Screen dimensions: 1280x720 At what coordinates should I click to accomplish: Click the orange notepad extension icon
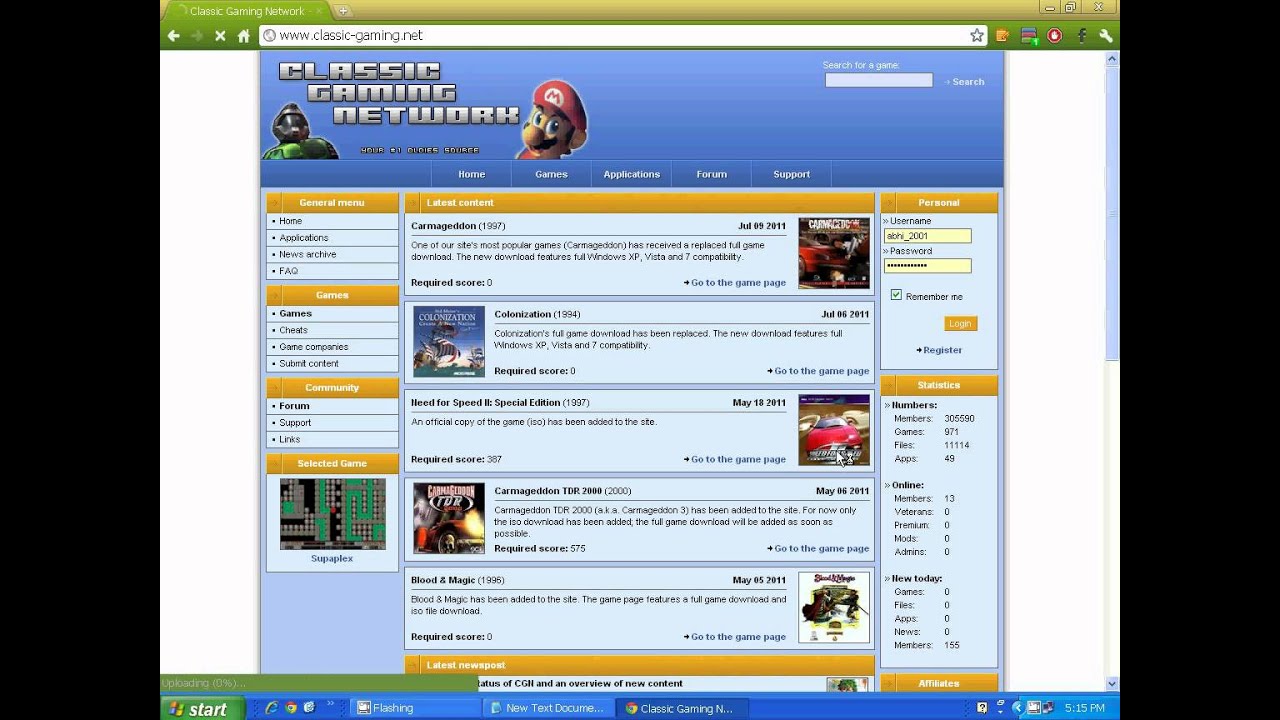tap(1003, 36)
